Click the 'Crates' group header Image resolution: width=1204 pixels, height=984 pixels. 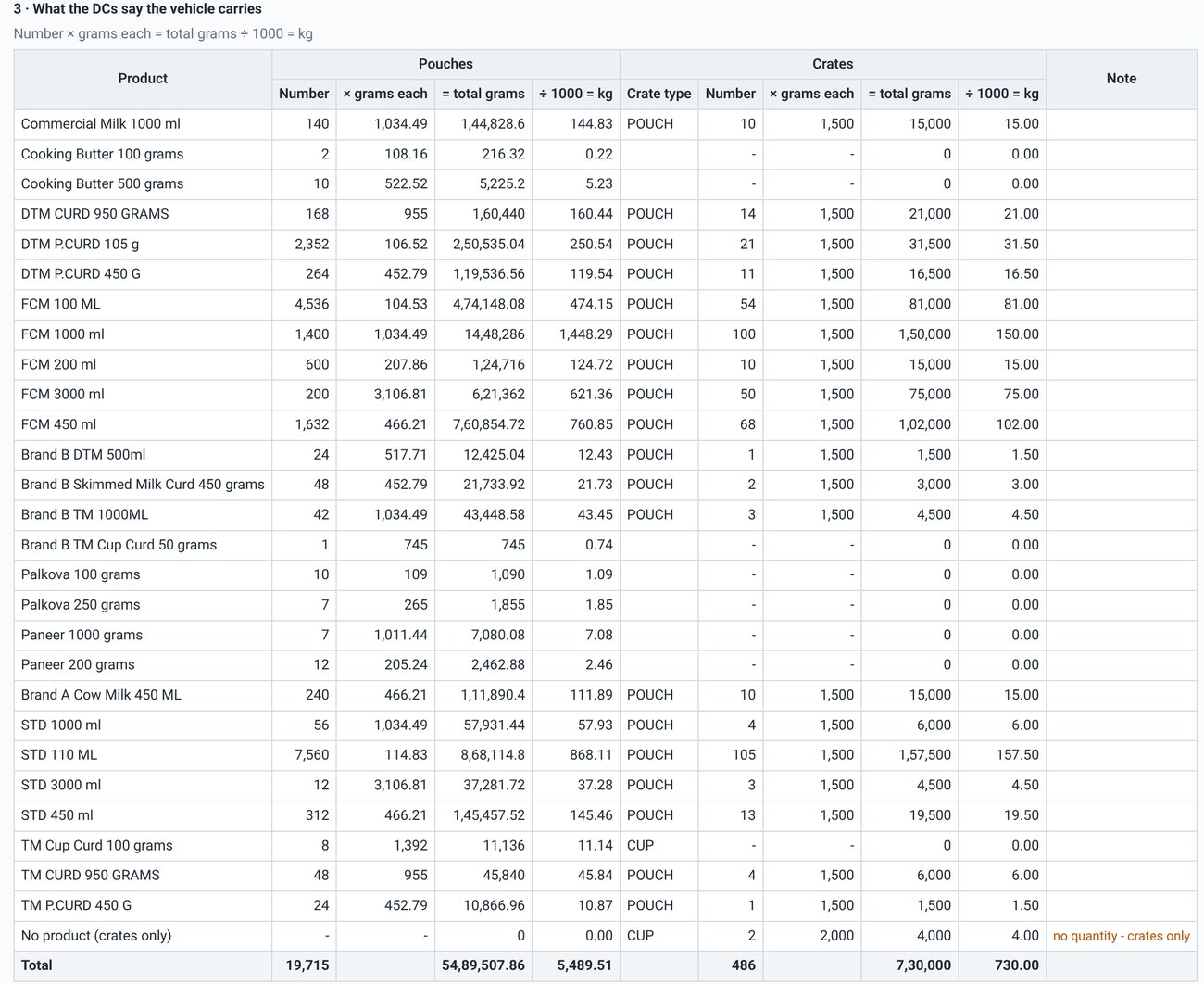[x=833, y=64]
